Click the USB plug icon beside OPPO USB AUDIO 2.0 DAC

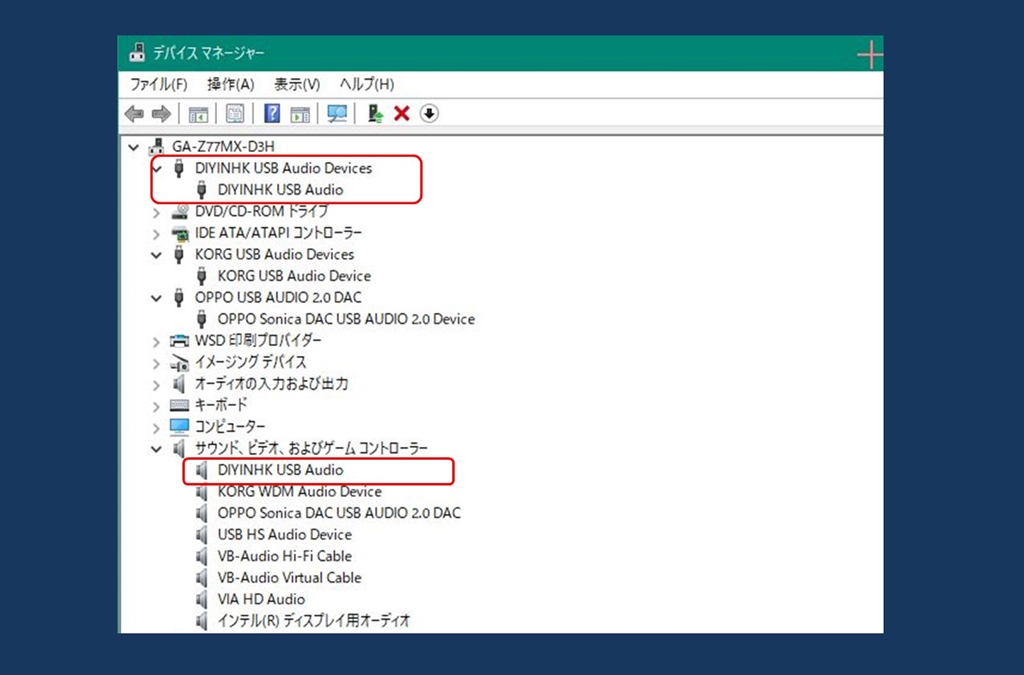(179, 298)
